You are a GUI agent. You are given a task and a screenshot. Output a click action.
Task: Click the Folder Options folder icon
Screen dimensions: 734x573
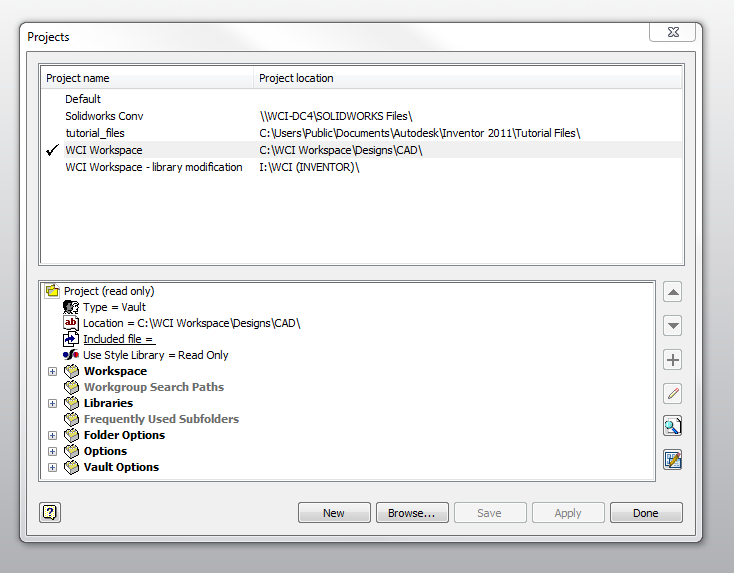(72, 435)
